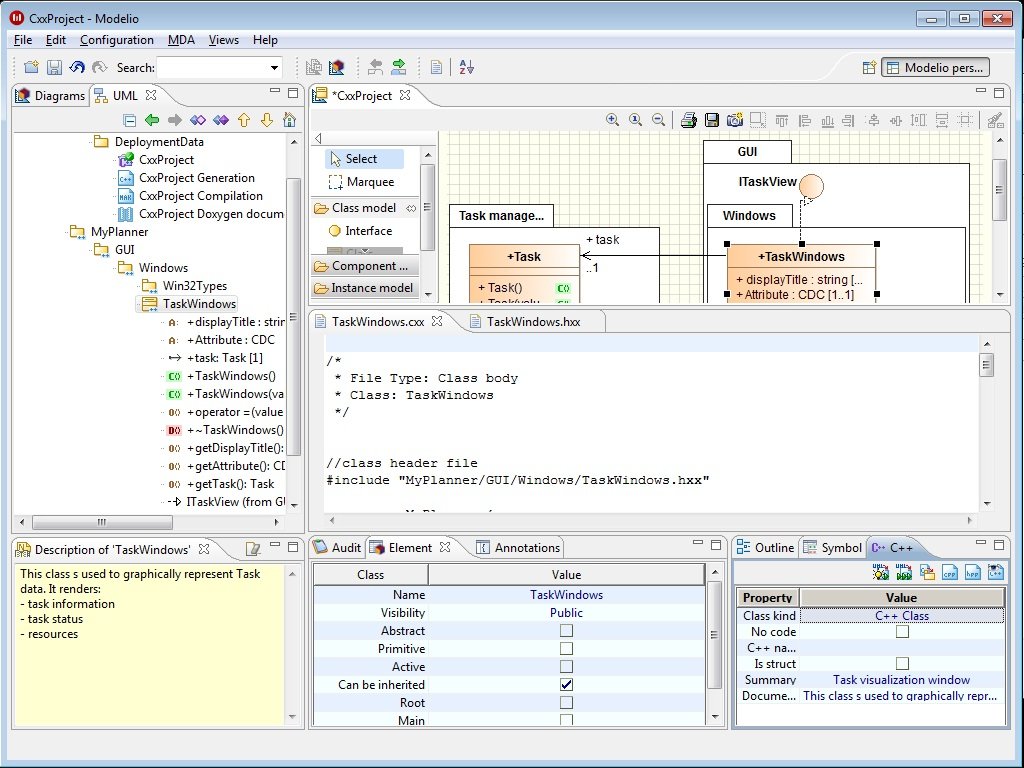Switch to the Diagrams tab
The height and width of the screenshot is (768, 1024).
[x=50, y=95]
